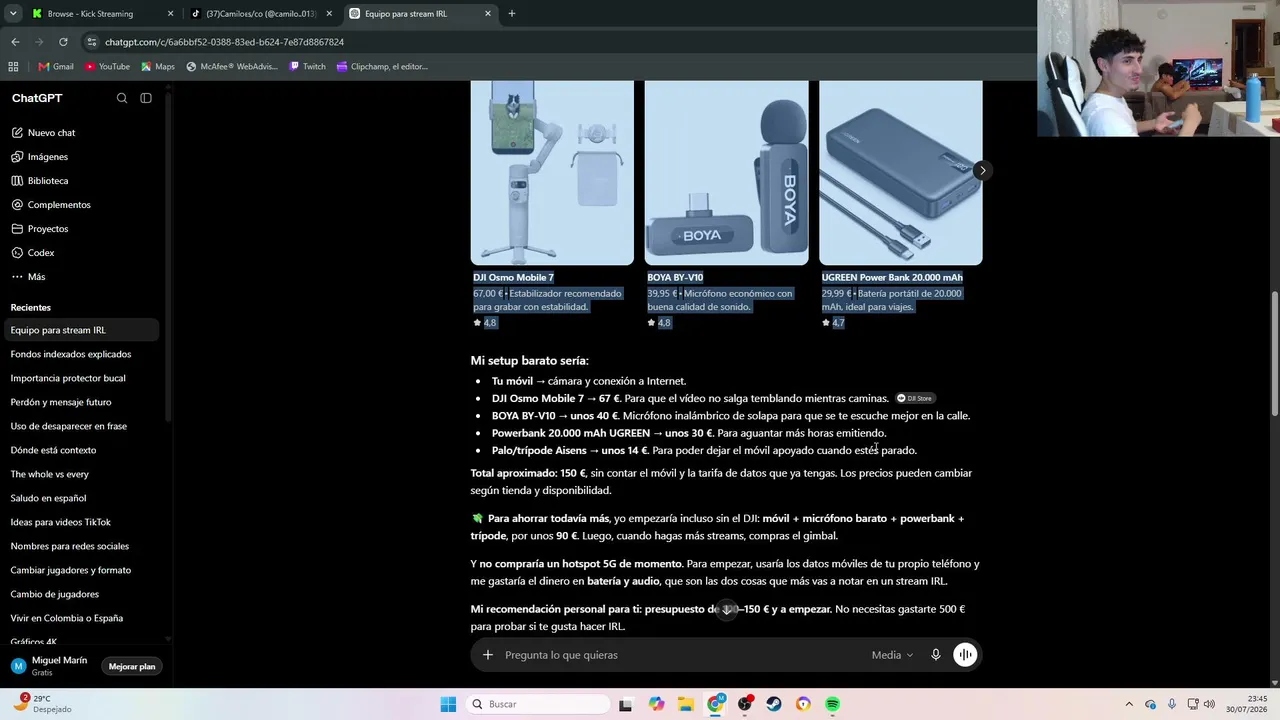Open the 'Fondos indexados explicados' chat
The height and width of the screenshot is (720, 1280).
pos(80,354)
